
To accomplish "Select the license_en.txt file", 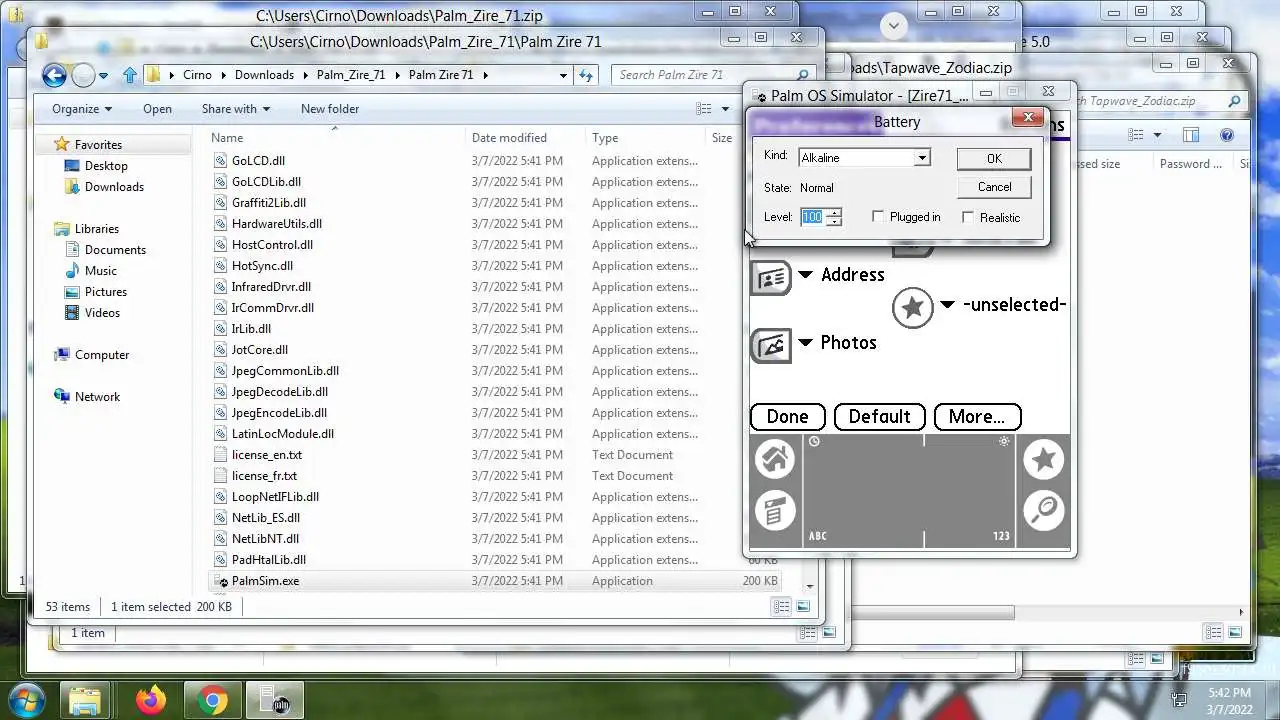I will 266,455.
